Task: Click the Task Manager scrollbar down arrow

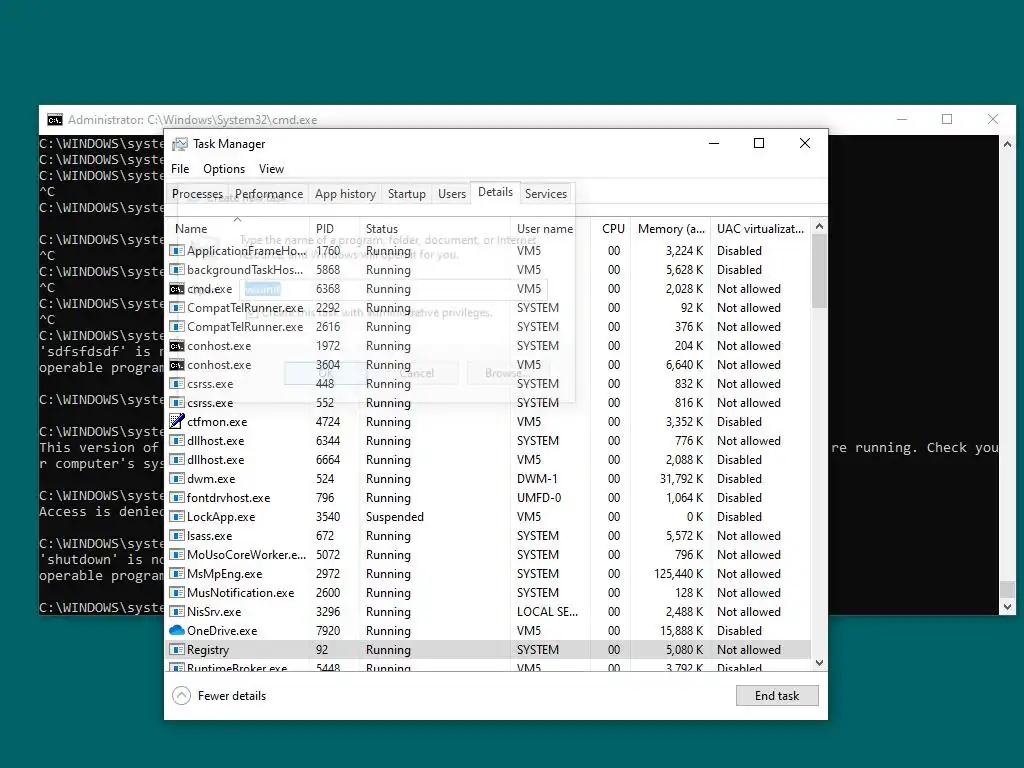Action: pyautogui.click(x=819, y=663)
